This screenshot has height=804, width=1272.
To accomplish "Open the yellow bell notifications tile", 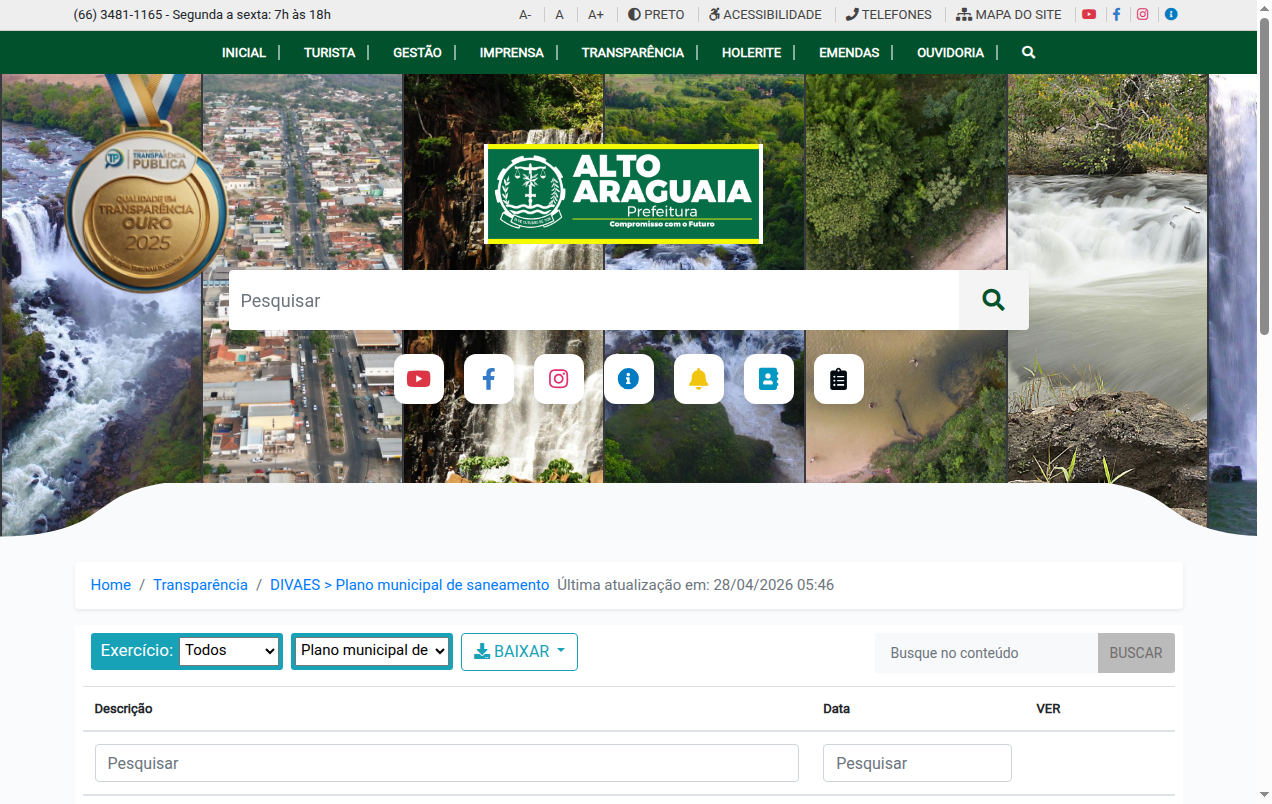I will tap(699, 379).
